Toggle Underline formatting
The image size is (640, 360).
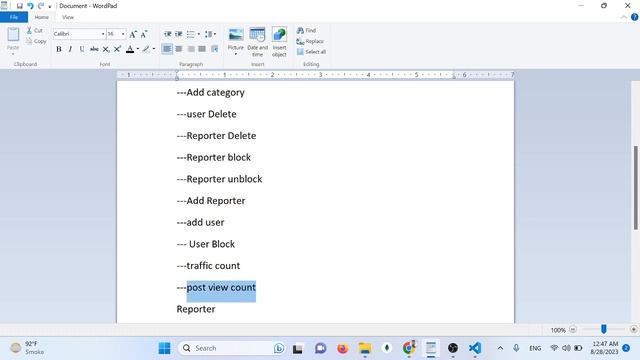pos(82,49)
